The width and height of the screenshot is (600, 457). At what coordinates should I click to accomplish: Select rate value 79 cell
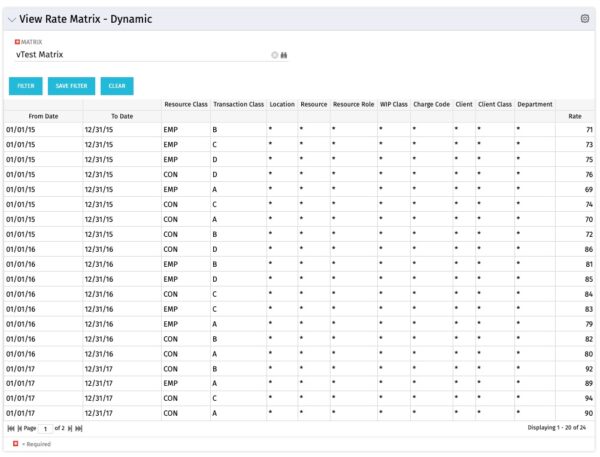pyautogui.click(x=575, y=324)
